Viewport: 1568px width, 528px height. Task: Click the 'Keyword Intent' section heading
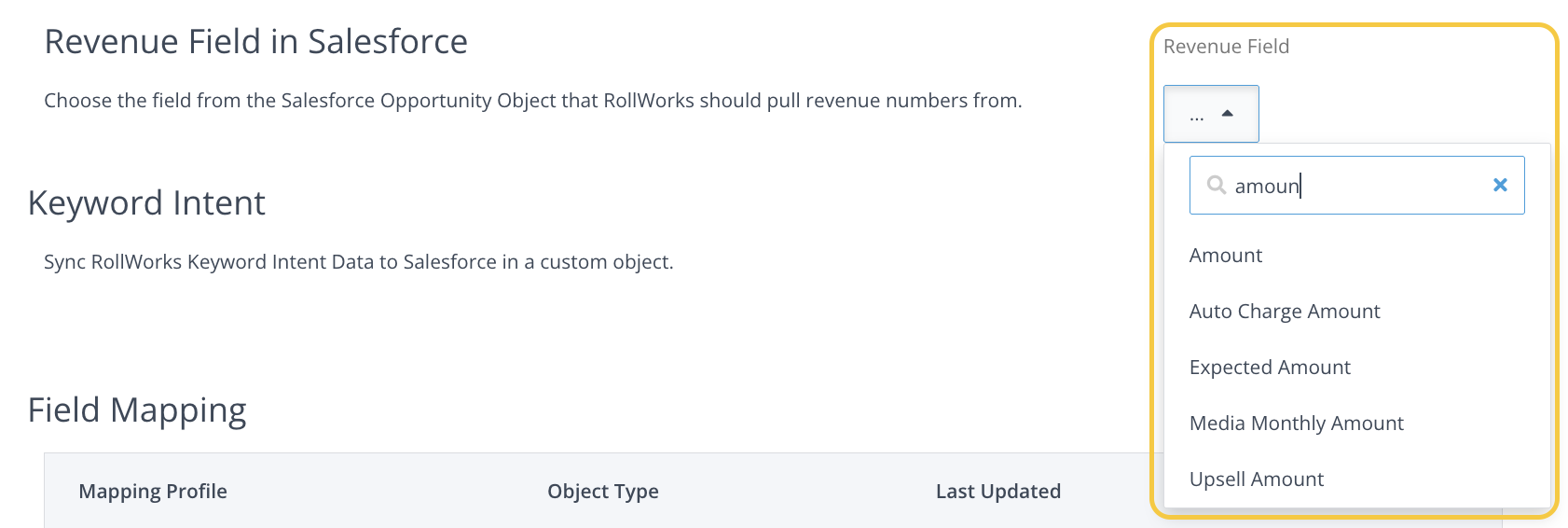[146, 203]
